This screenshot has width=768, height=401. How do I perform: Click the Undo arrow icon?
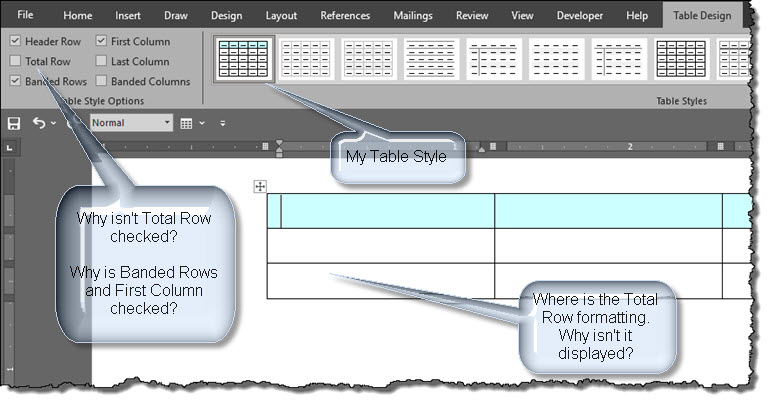point(39,123)
